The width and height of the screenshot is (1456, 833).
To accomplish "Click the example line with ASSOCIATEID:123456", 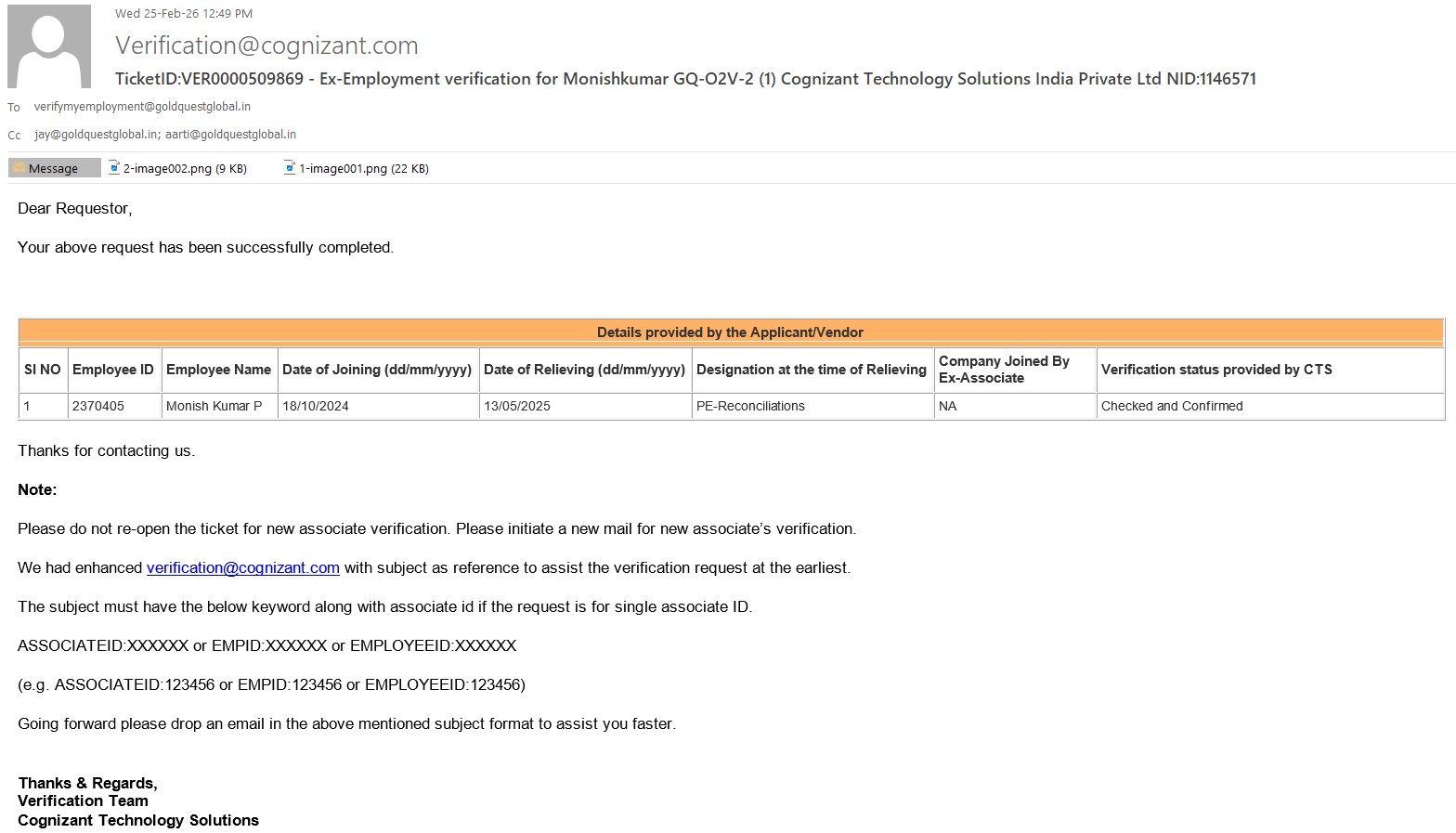I will tap(272, 685).
